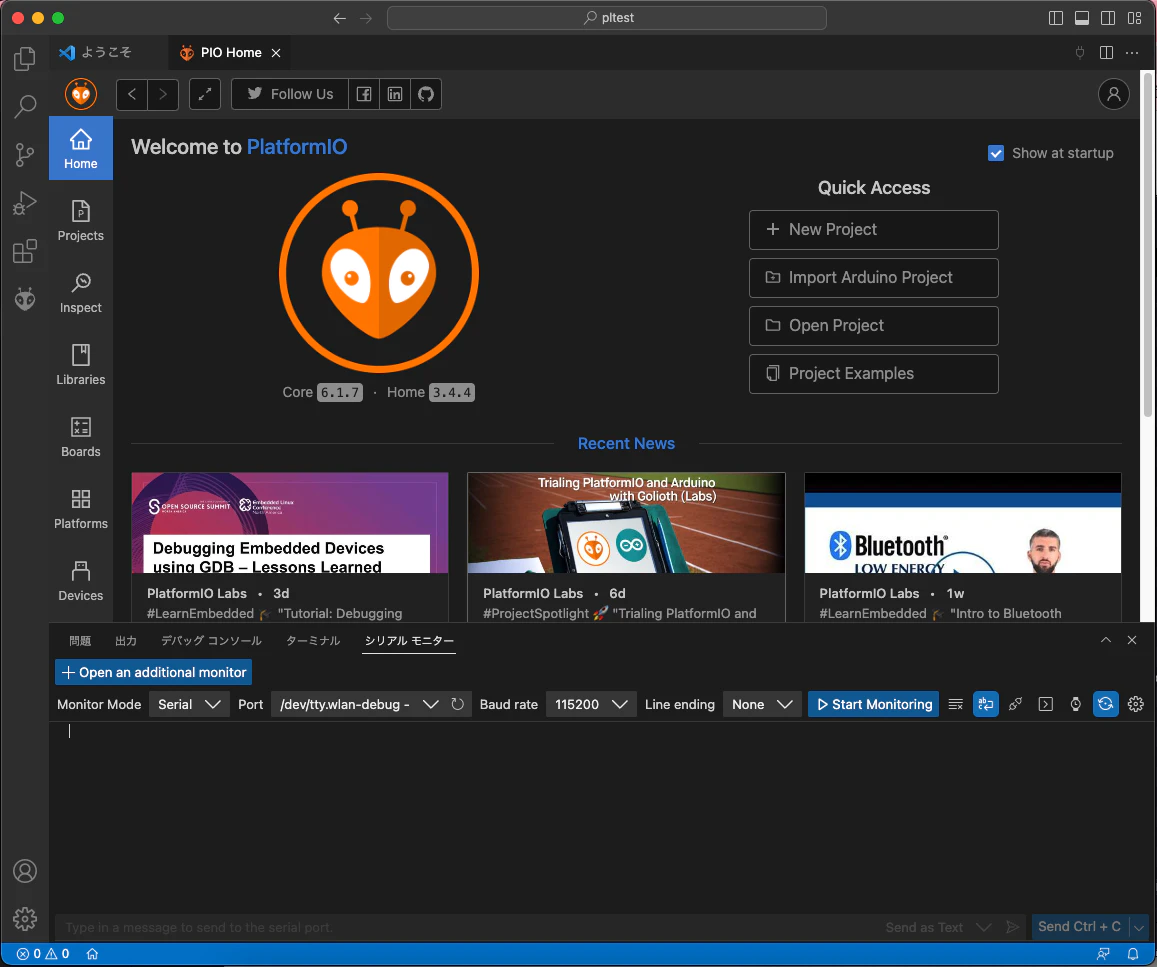1157x967 pixels.
Task: Maximize panel with the chevron up
Action: [1105, 640]
